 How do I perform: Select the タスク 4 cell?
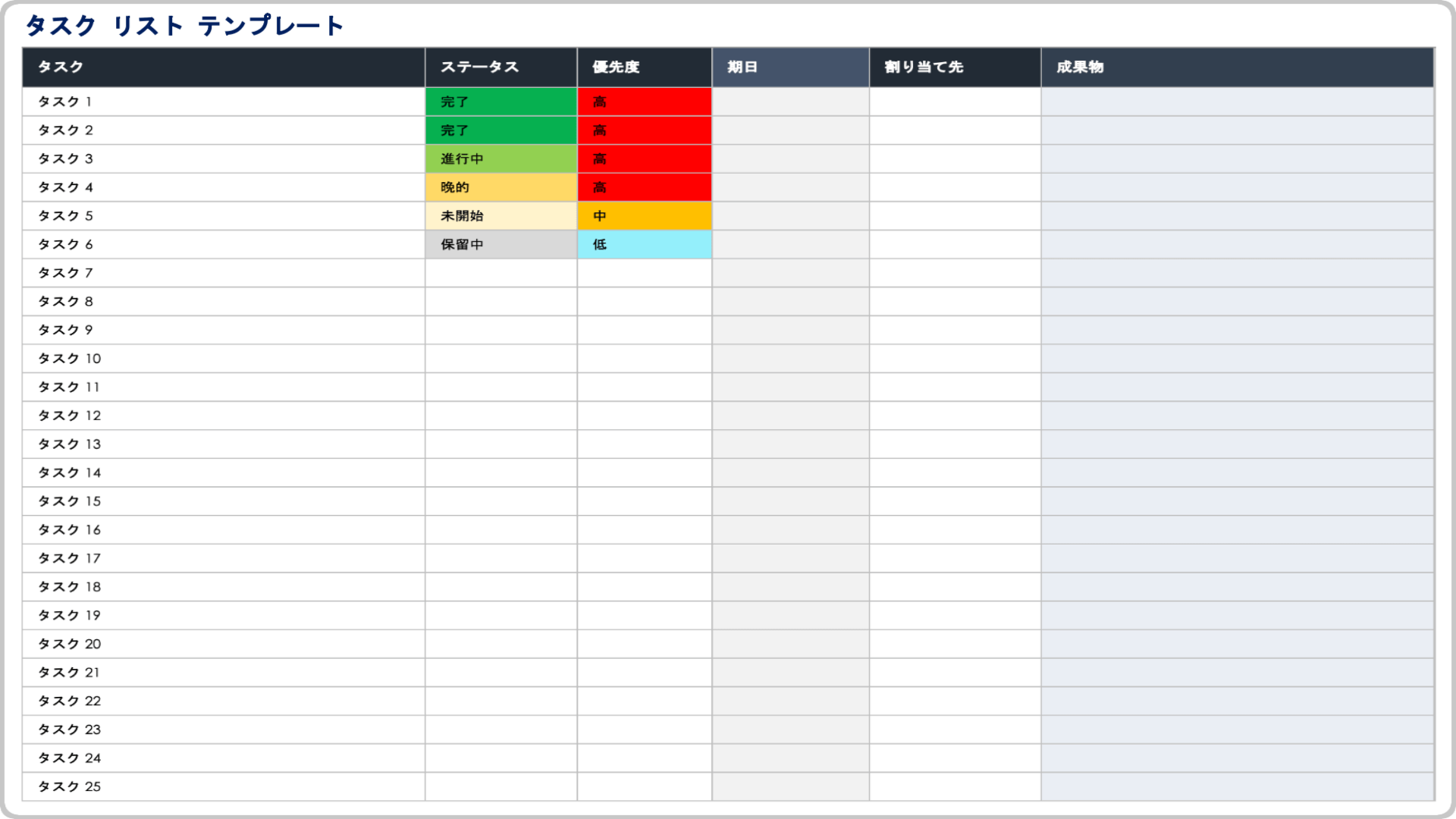tap(224, 187)
